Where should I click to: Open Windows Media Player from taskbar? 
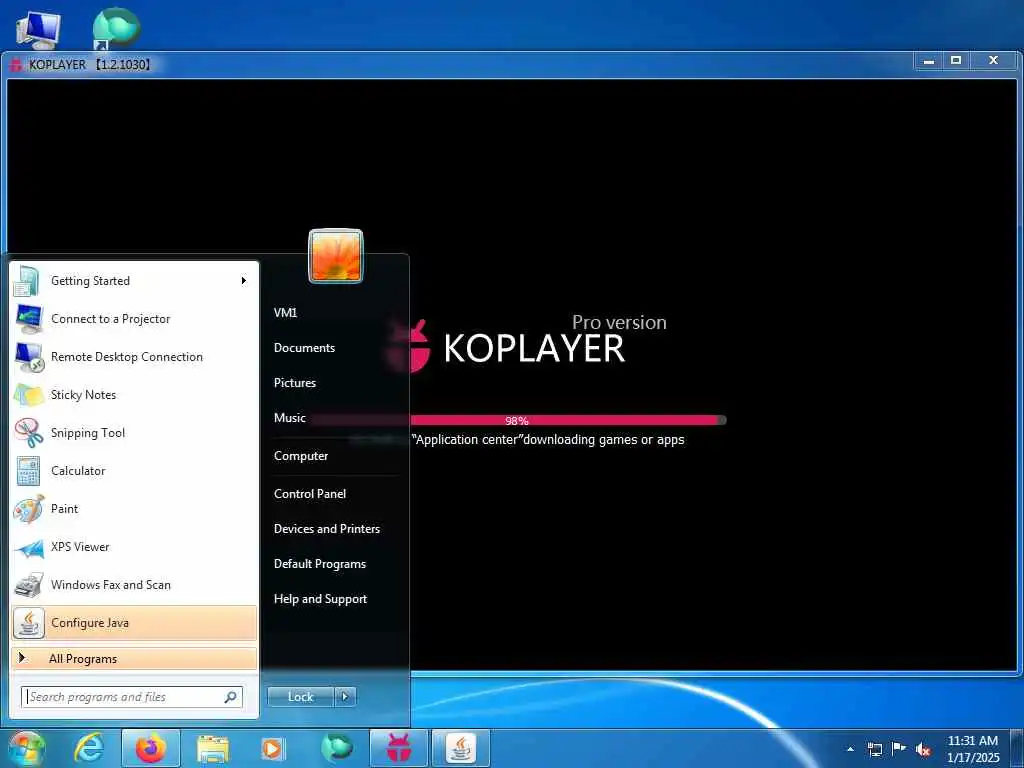[x=272, y=748]
